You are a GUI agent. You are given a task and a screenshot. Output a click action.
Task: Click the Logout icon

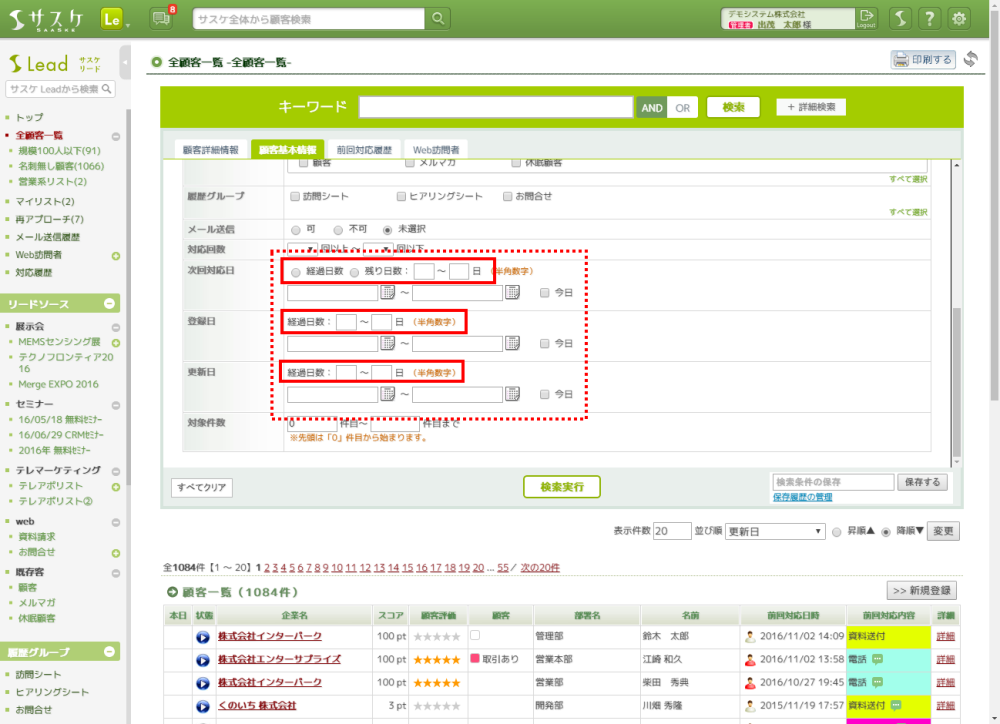tap(866, 18)
